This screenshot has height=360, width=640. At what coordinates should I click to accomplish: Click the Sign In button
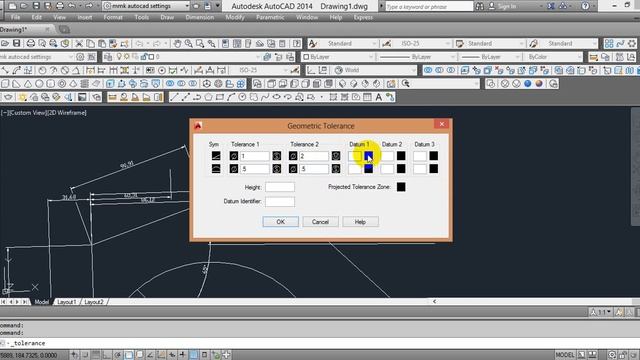(502, 6)
